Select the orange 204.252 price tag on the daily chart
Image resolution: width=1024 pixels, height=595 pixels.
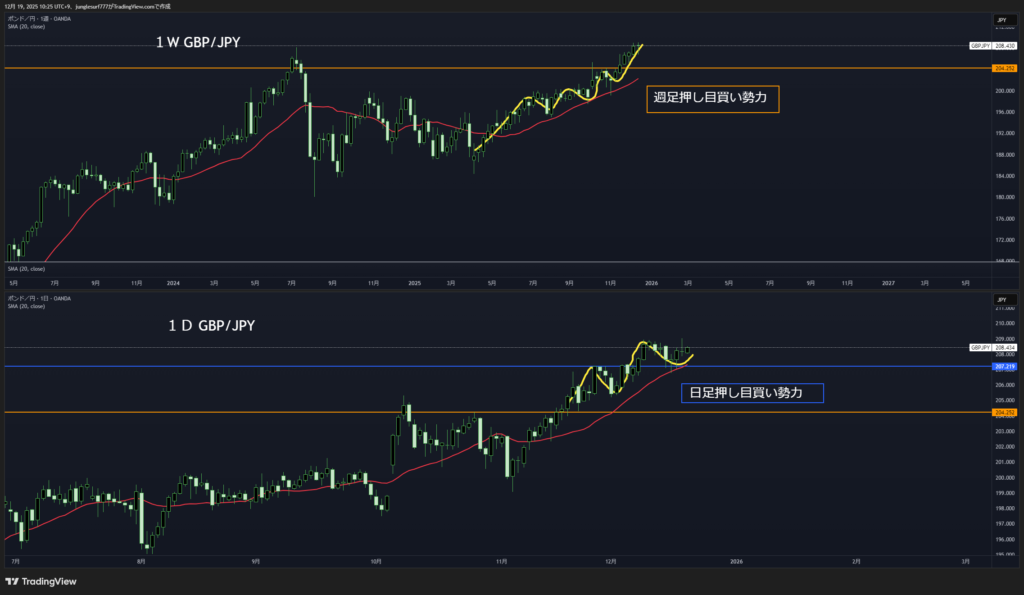pyautogui.click(x=1004, y=412)
